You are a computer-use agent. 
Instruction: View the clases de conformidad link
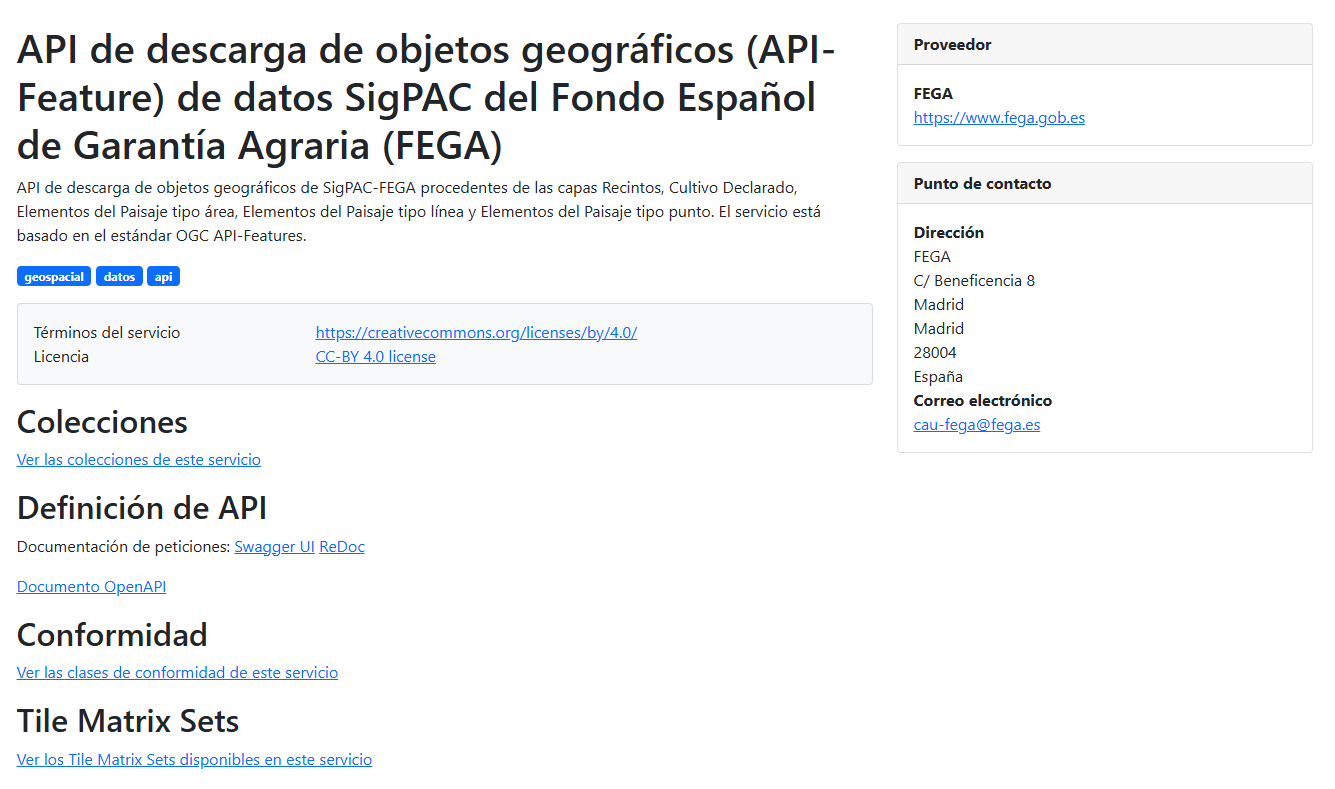coord(177,673)
